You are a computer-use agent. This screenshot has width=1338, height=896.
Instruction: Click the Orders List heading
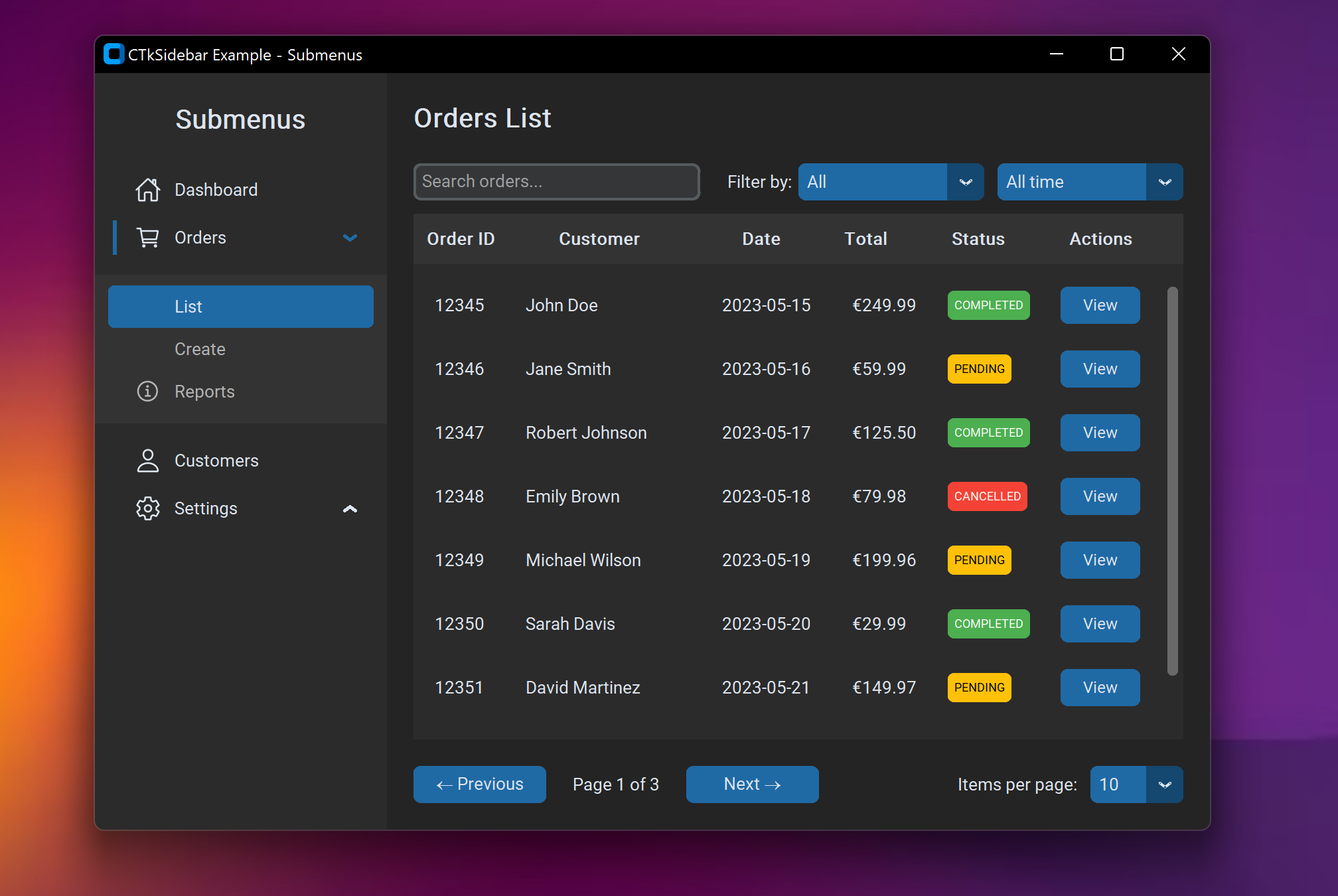pyautogui.click(x=483, y=118)
